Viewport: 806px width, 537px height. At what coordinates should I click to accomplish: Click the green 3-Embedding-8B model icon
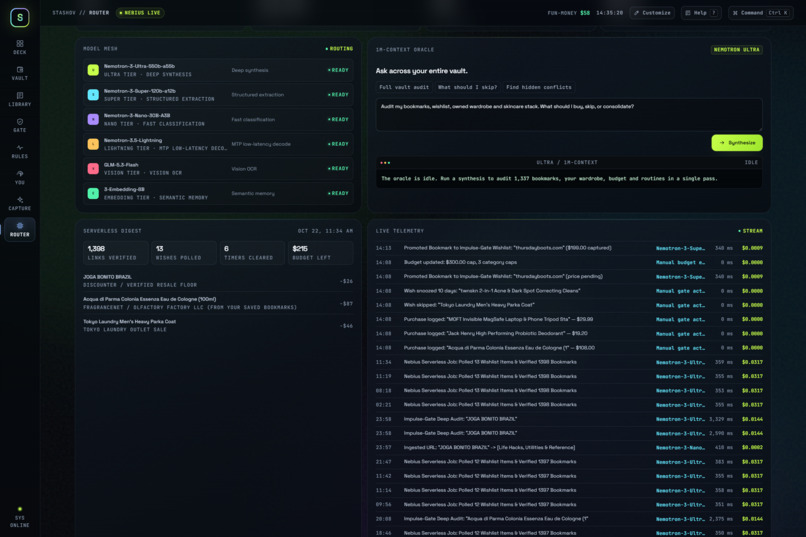(93, 193)
